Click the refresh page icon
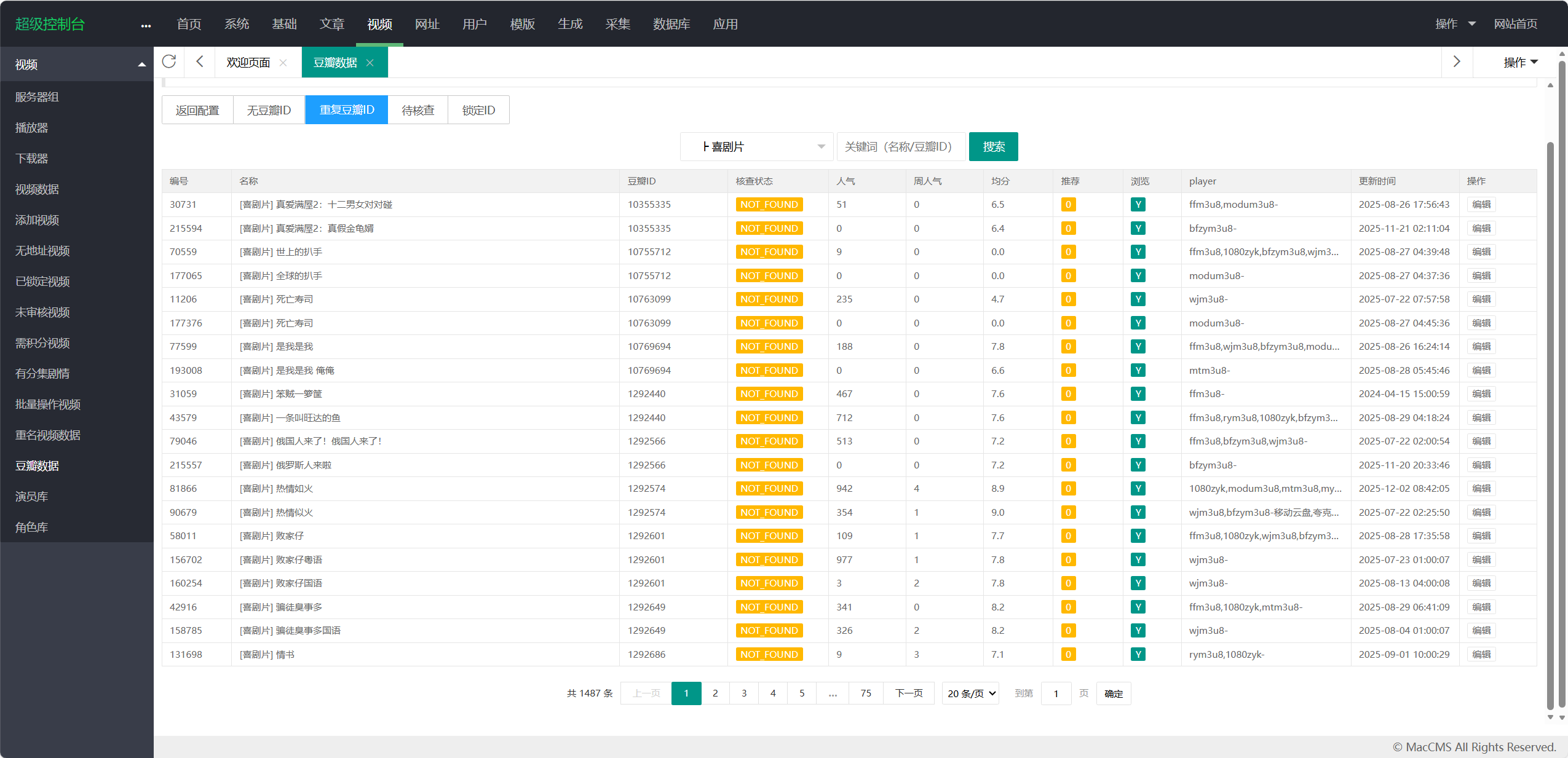Image resolution: width=1568 pixels, height=758 pixels. (169, 61)
